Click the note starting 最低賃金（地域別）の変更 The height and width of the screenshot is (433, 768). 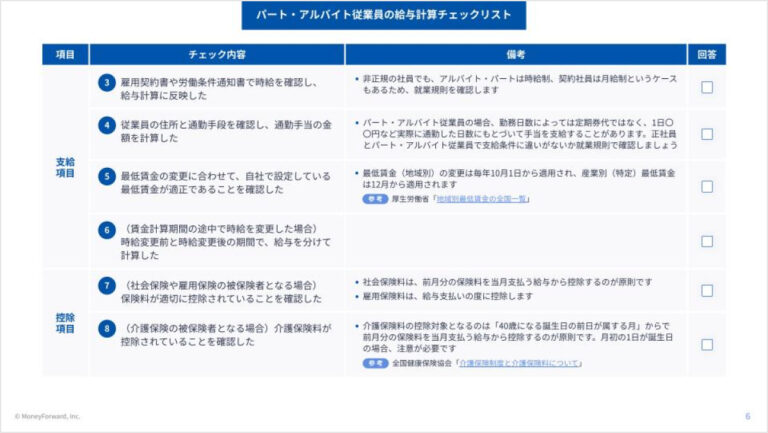(519, 179)
